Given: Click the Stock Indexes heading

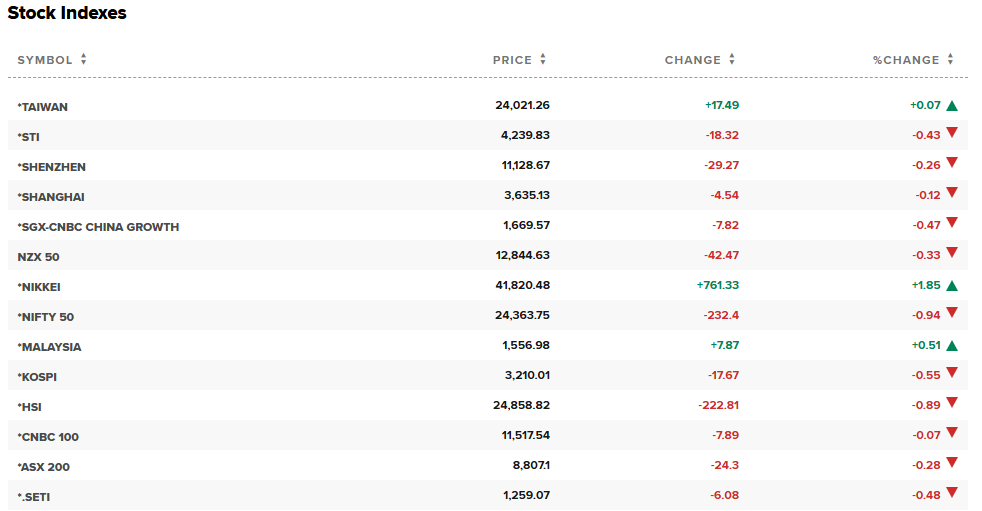Looking at the screenshot, I should 67,13.
